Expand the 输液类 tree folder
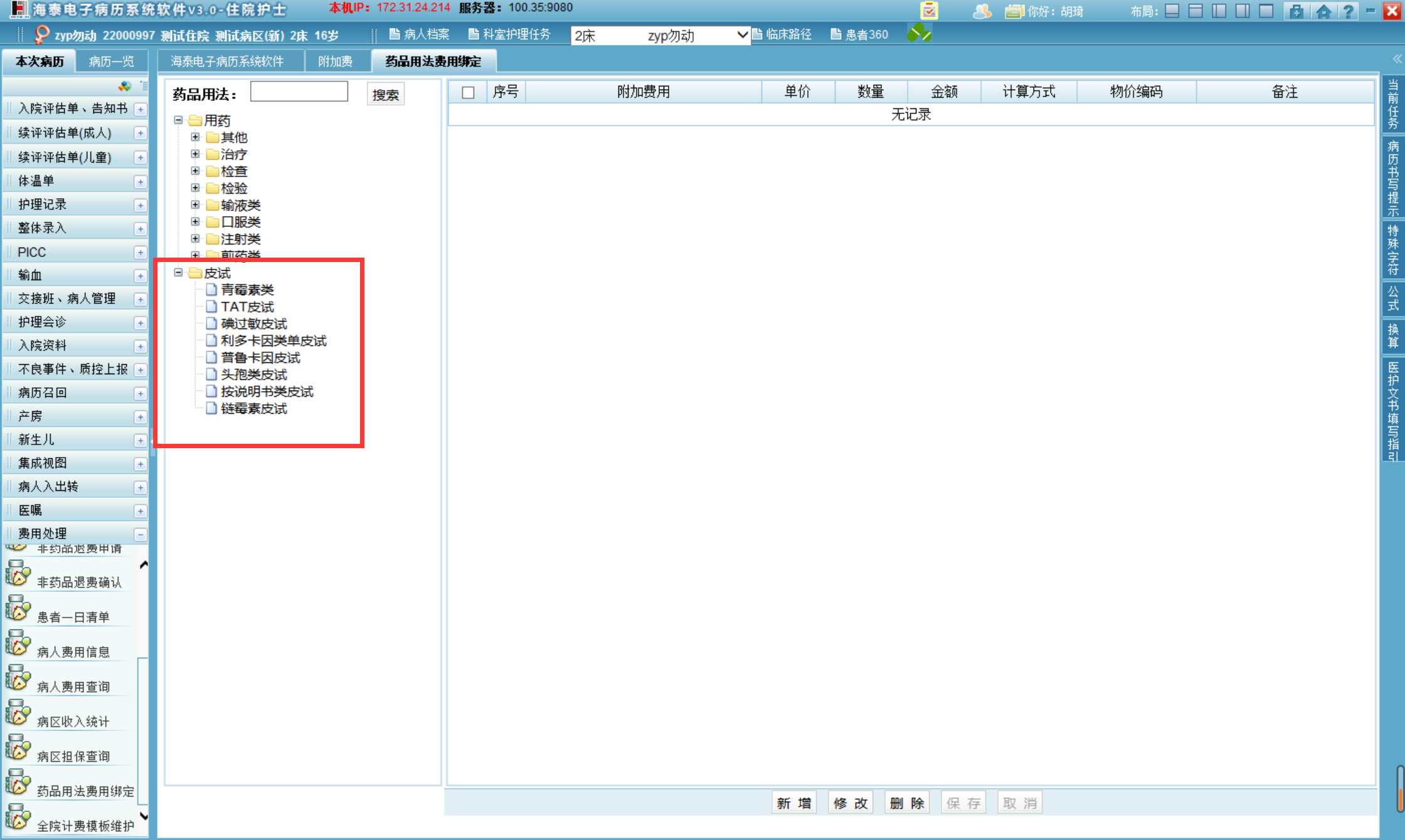Viewport: 1405px width, 840px height. pos(195,205)
